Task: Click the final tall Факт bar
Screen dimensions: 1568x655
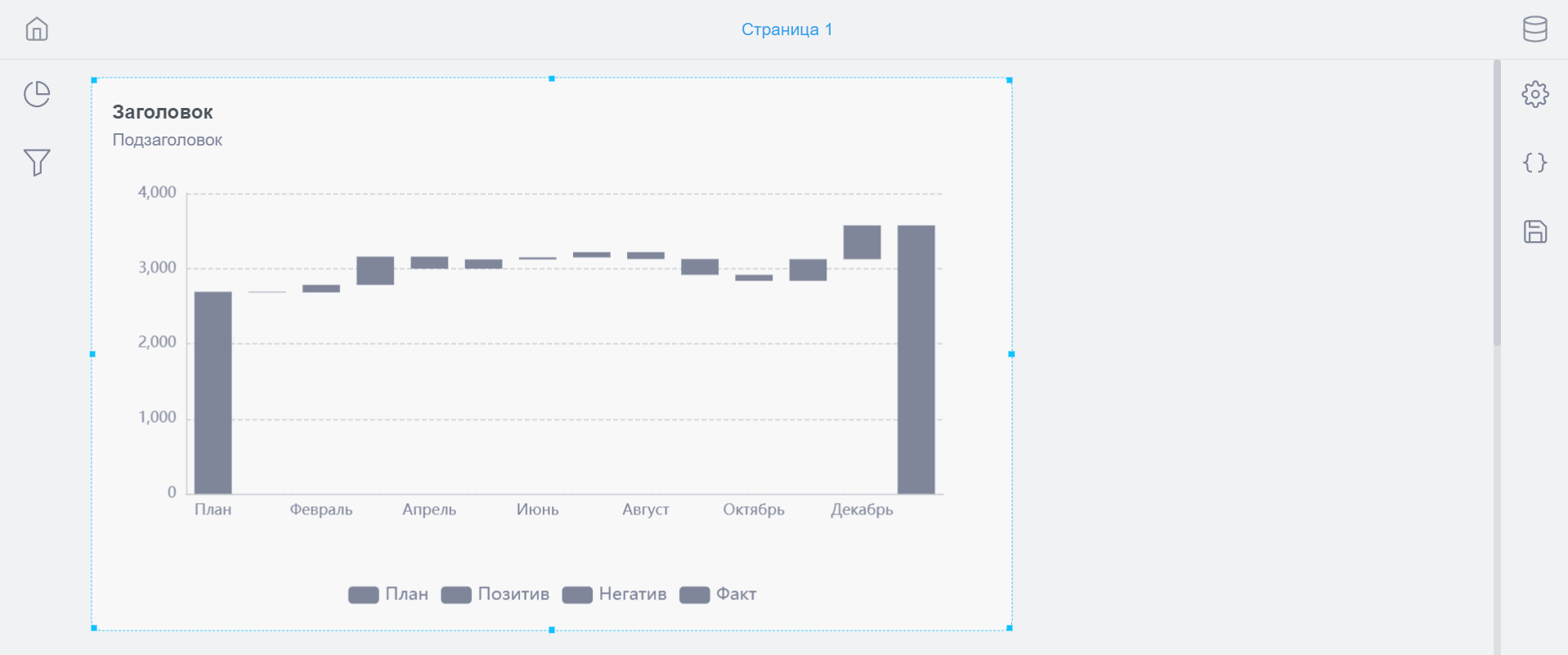Action: pos(916,360)
